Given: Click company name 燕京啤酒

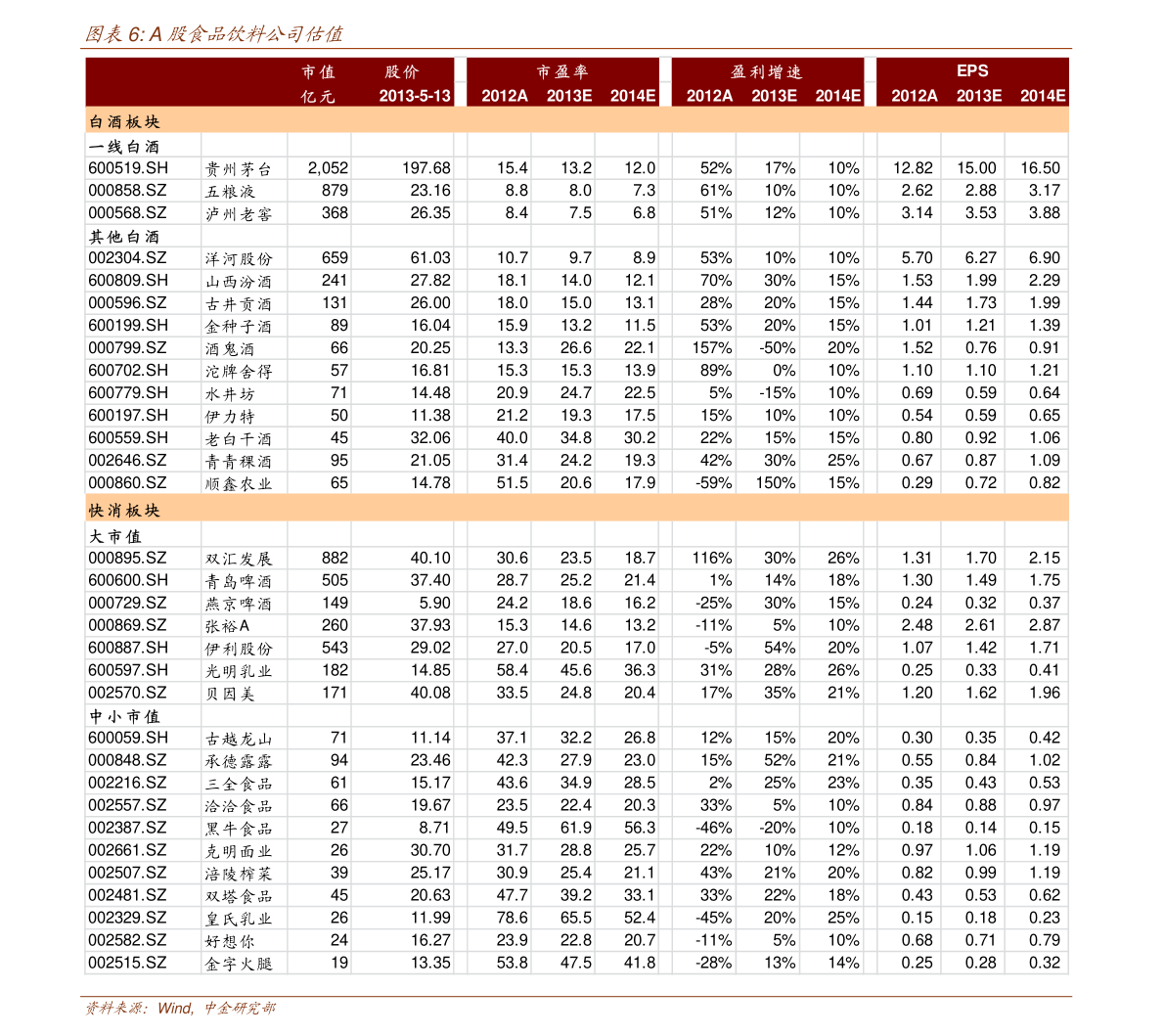Looking at the screenshot, I should point(239,604).
